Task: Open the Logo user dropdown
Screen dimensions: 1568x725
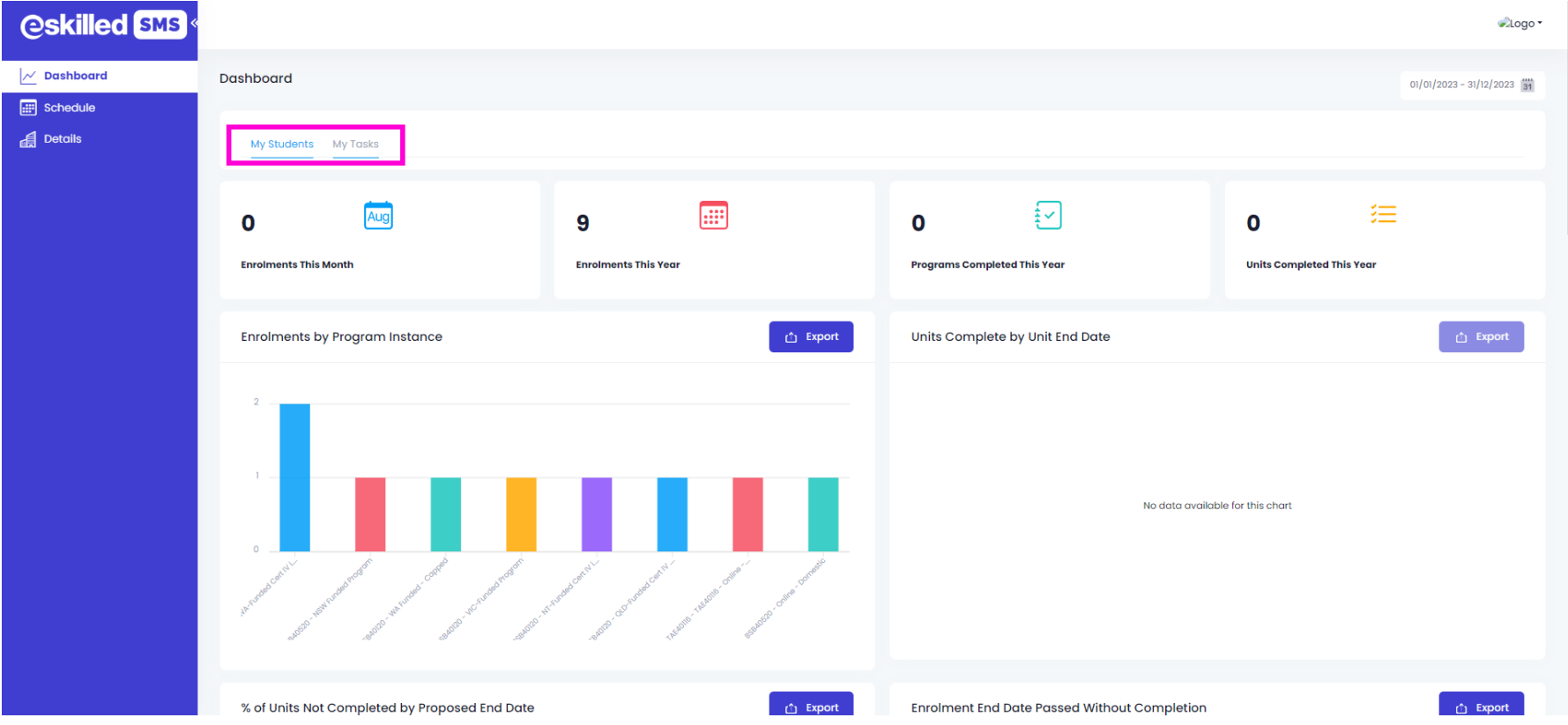Action: pyautogui.click(x=1520, y=24)
